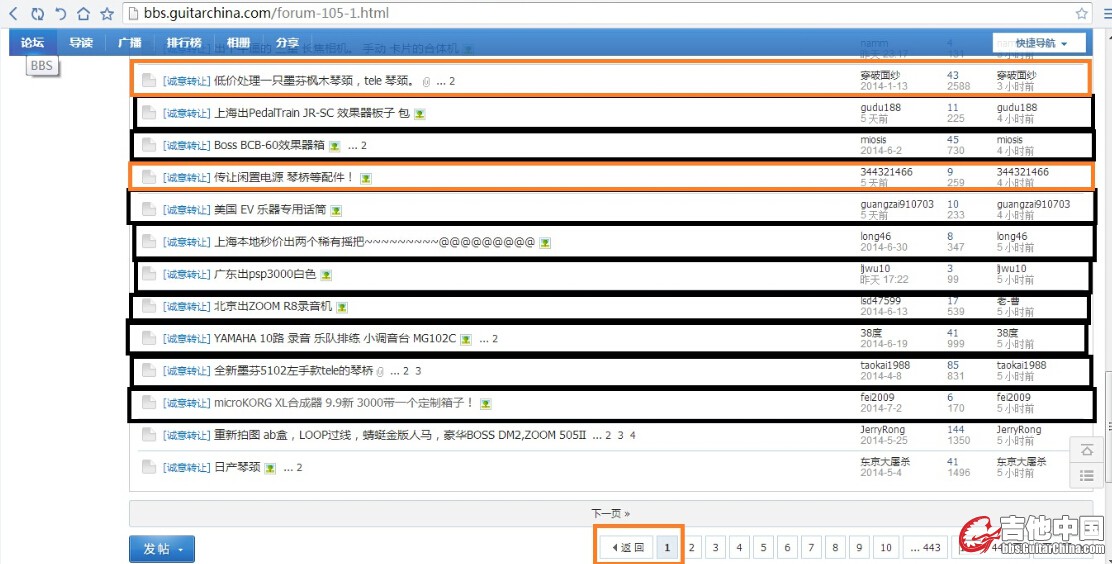
Task: Open the 导读 tab in the navigation bar
Action: [81, 43]
